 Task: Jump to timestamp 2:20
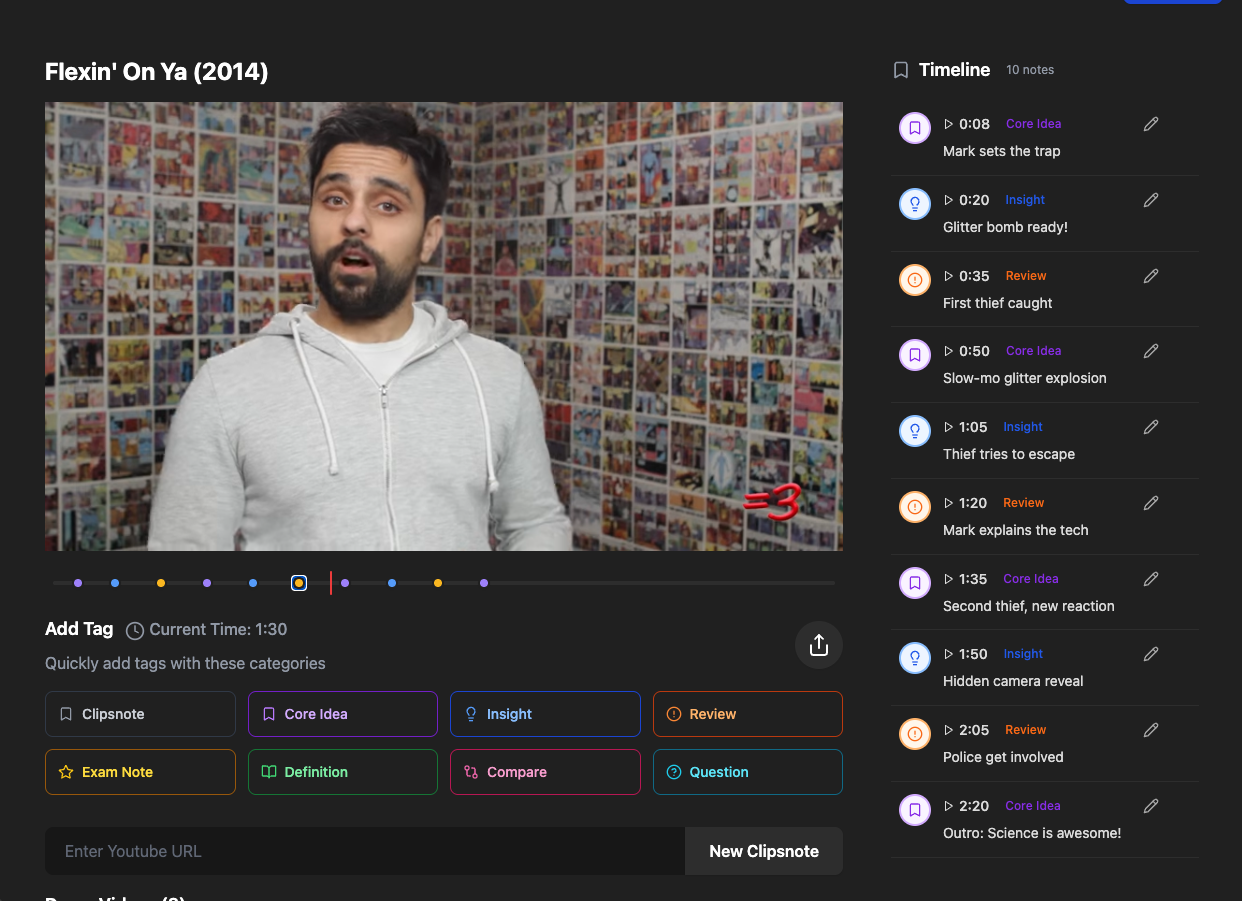(967, 806)
